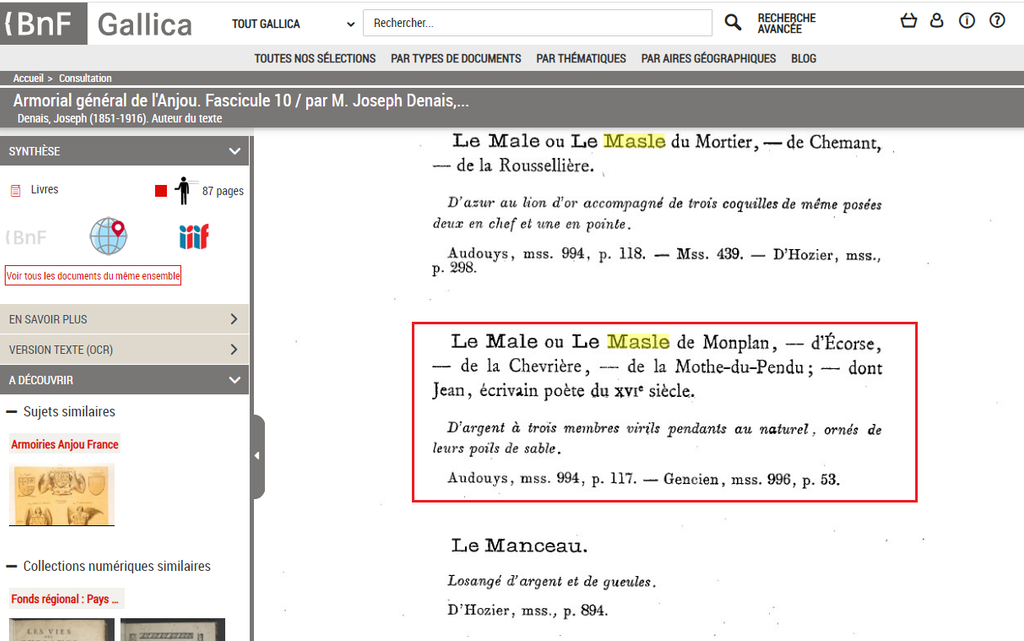Open PAR AIRES GÉOGRAPHIQUES menu
The height and width of the screenshot is (641, 1024).
click(709, 59)
